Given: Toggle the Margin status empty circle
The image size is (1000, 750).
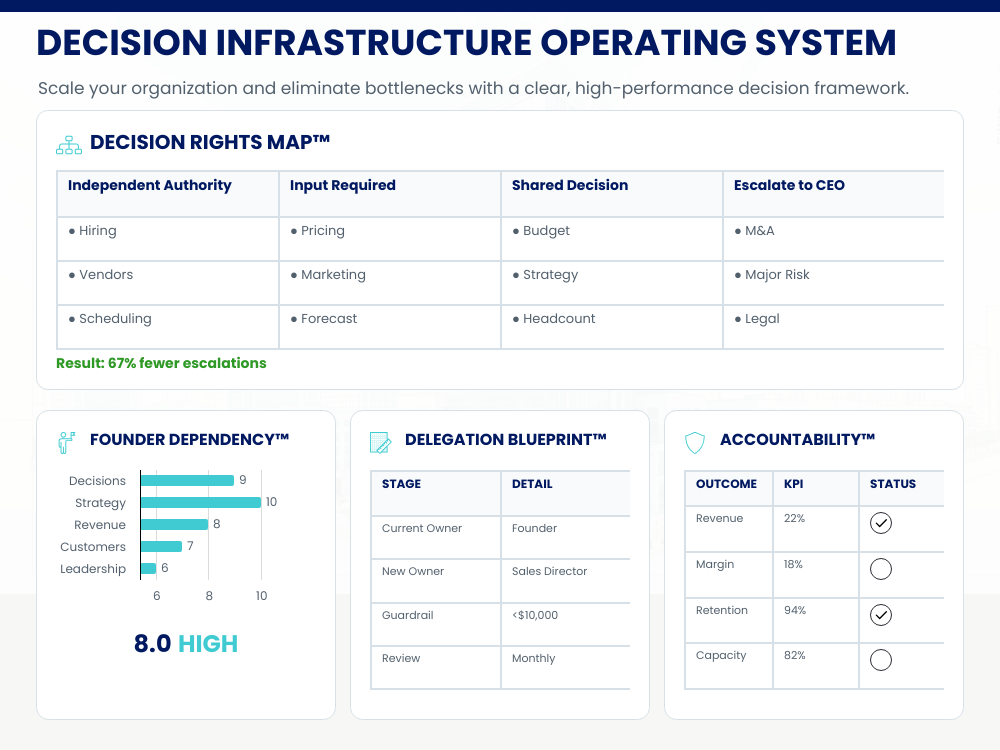Looking at the screenshot, I should pos(881,569).
